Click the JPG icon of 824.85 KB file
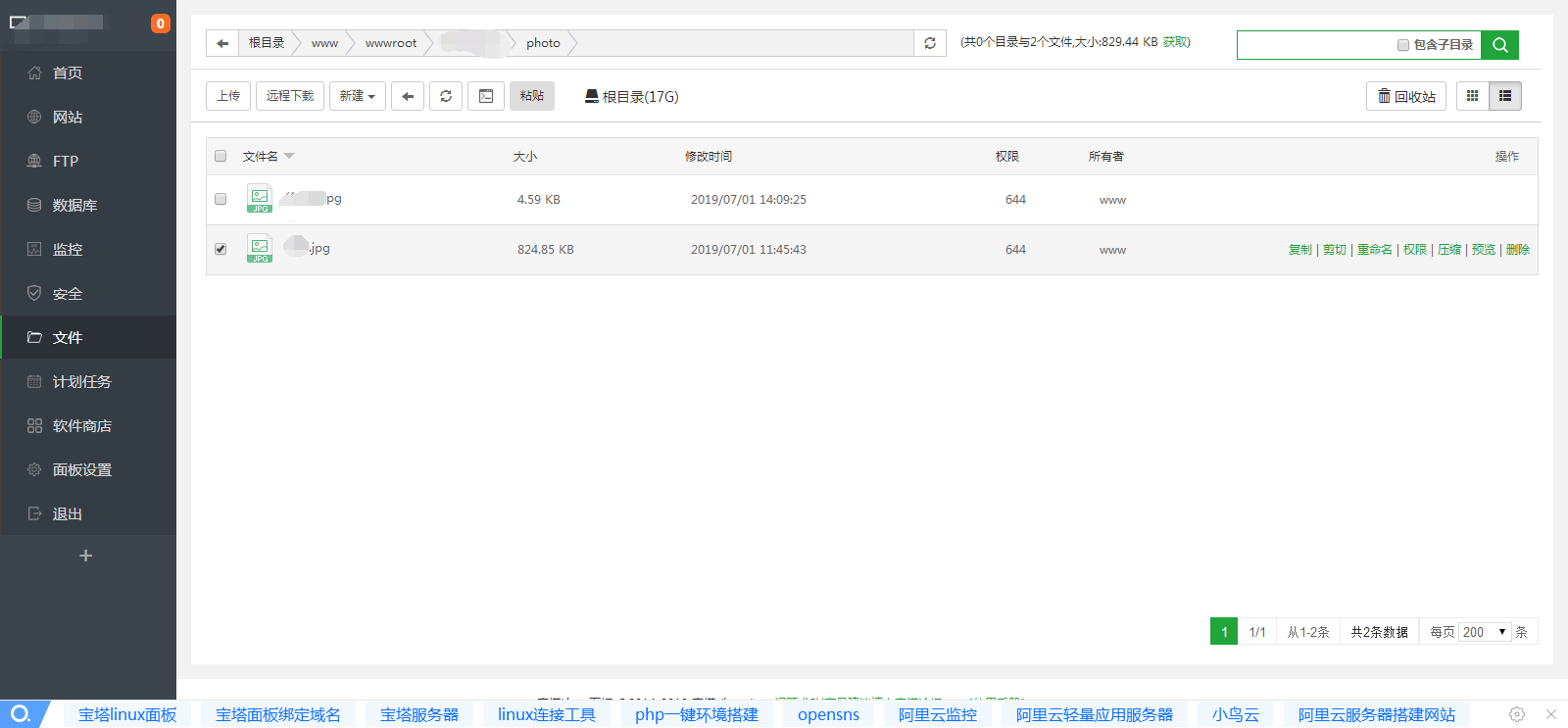 tap(260, 248)
